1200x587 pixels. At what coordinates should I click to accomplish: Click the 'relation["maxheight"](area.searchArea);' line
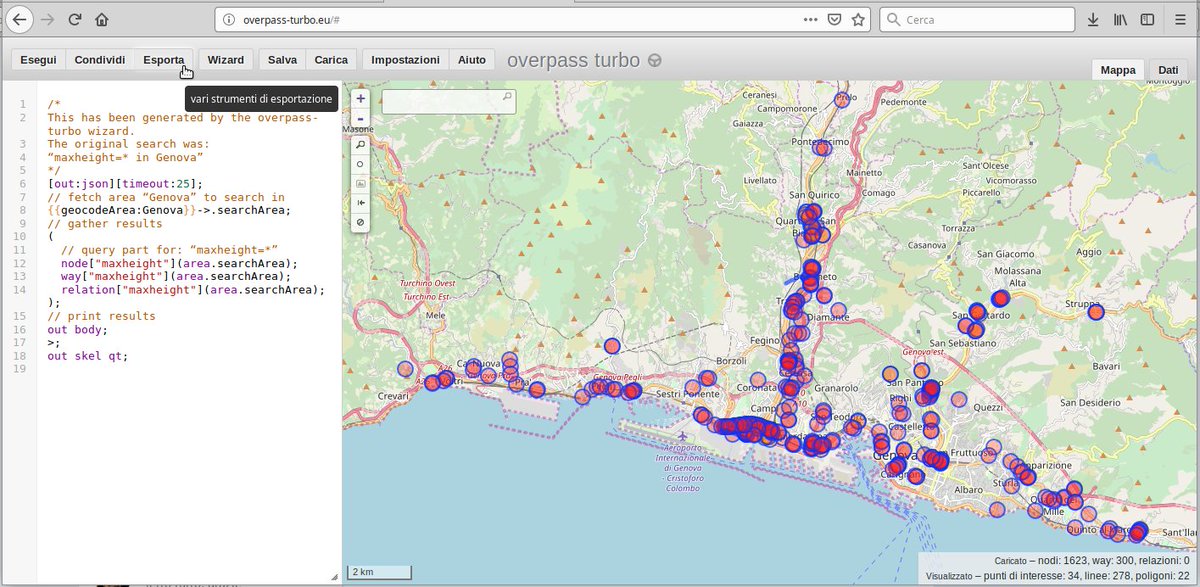point(193,289)
